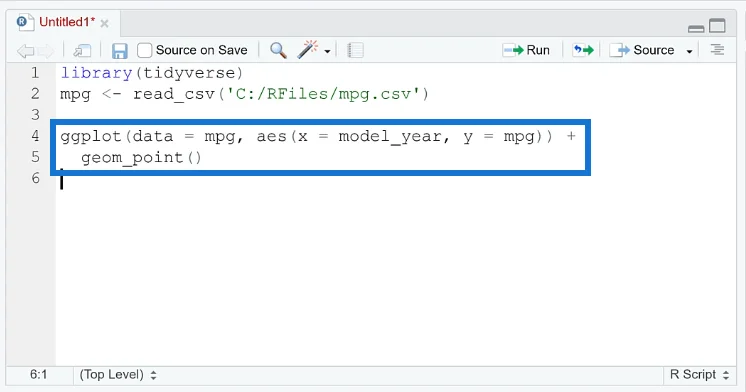
Task: Place cursor in library(tidyverse) line
Action: [x=152, y=73]
